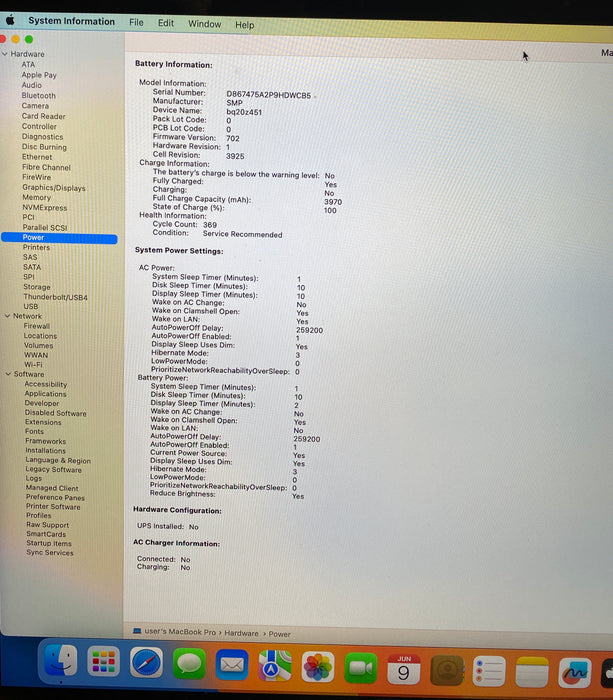
Task: Click the green full-screen window button
Action: coord(29,39)
